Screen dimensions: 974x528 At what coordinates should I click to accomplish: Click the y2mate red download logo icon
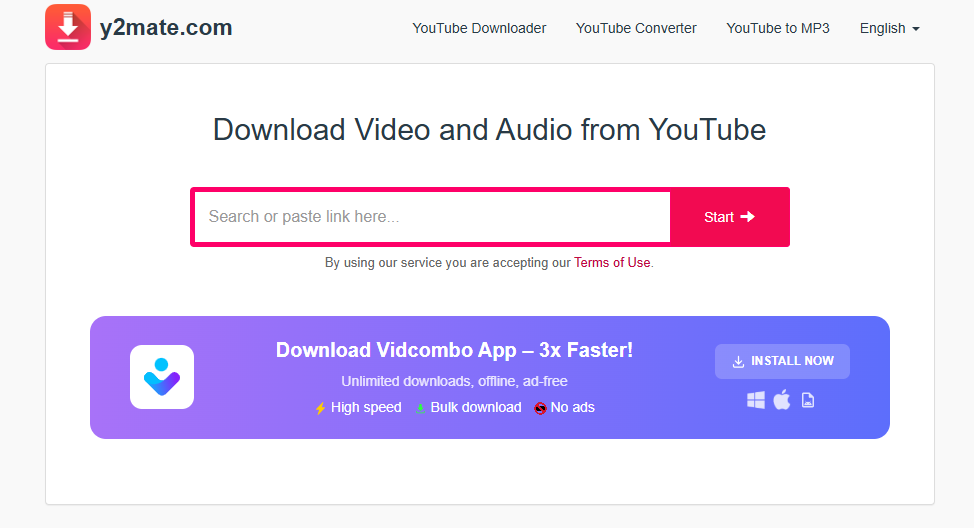point(68,27)
